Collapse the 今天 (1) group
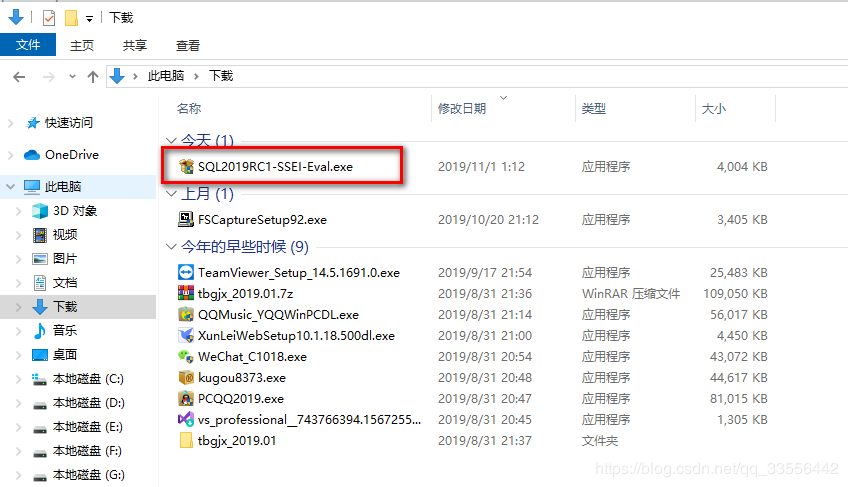 171,141
